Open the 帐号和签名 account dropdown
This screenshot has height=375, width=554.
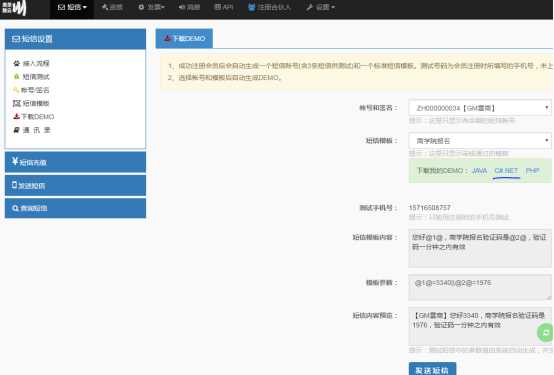[480, 108]
